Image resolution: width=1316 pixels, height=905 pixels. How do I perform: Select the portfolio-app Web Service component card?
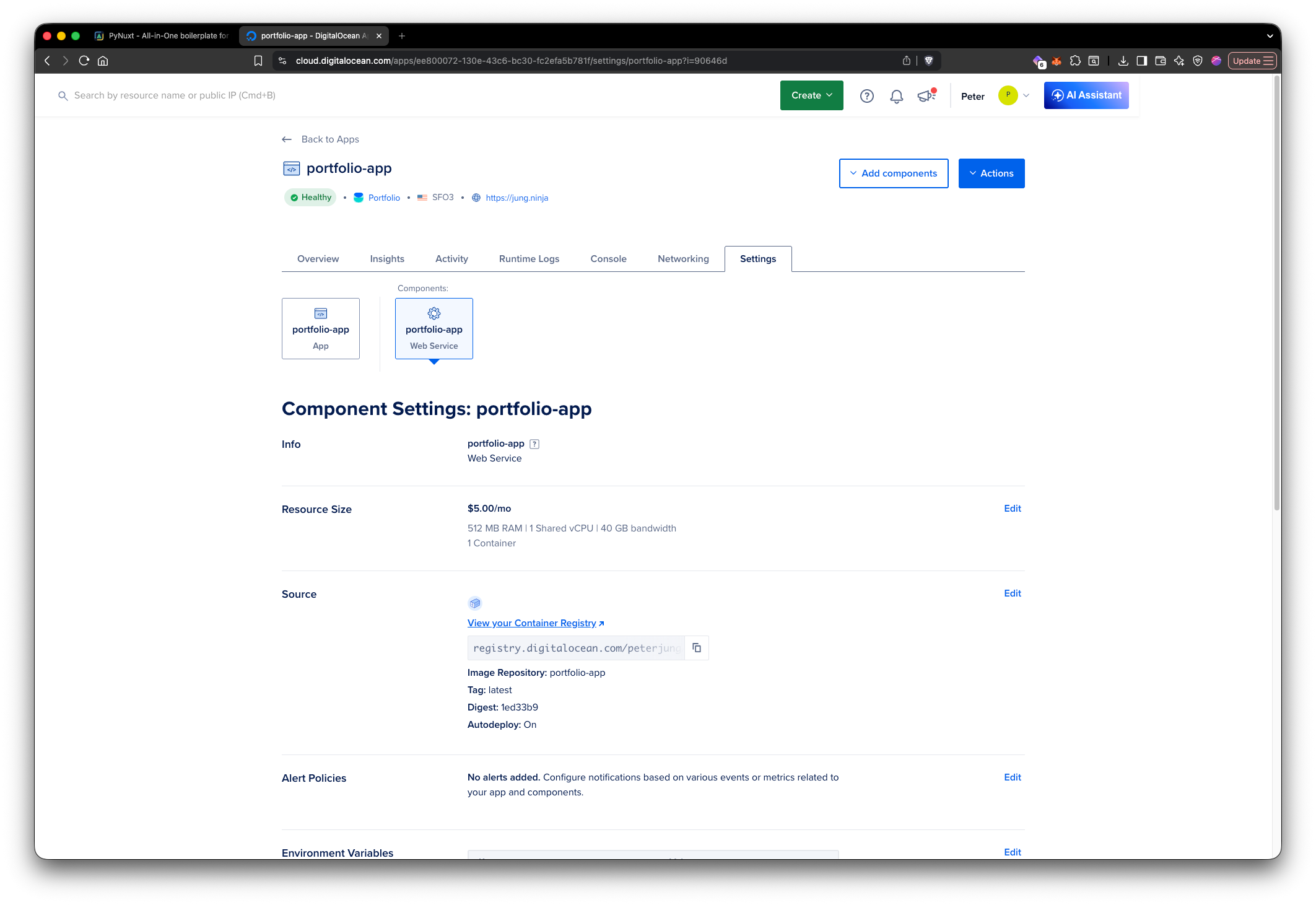pyautogui.click(x=434, y=329)
